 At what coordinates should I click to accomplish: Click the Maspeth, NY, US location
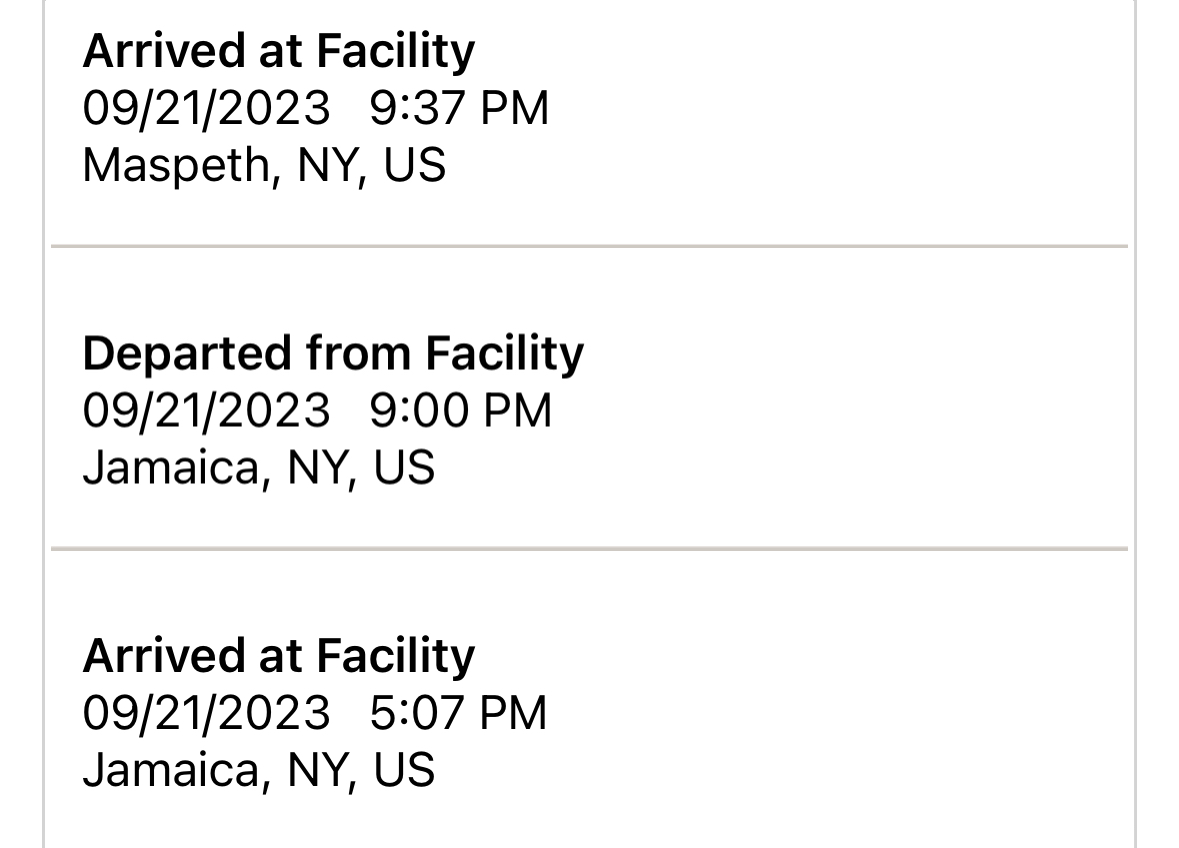coord(264,165)
